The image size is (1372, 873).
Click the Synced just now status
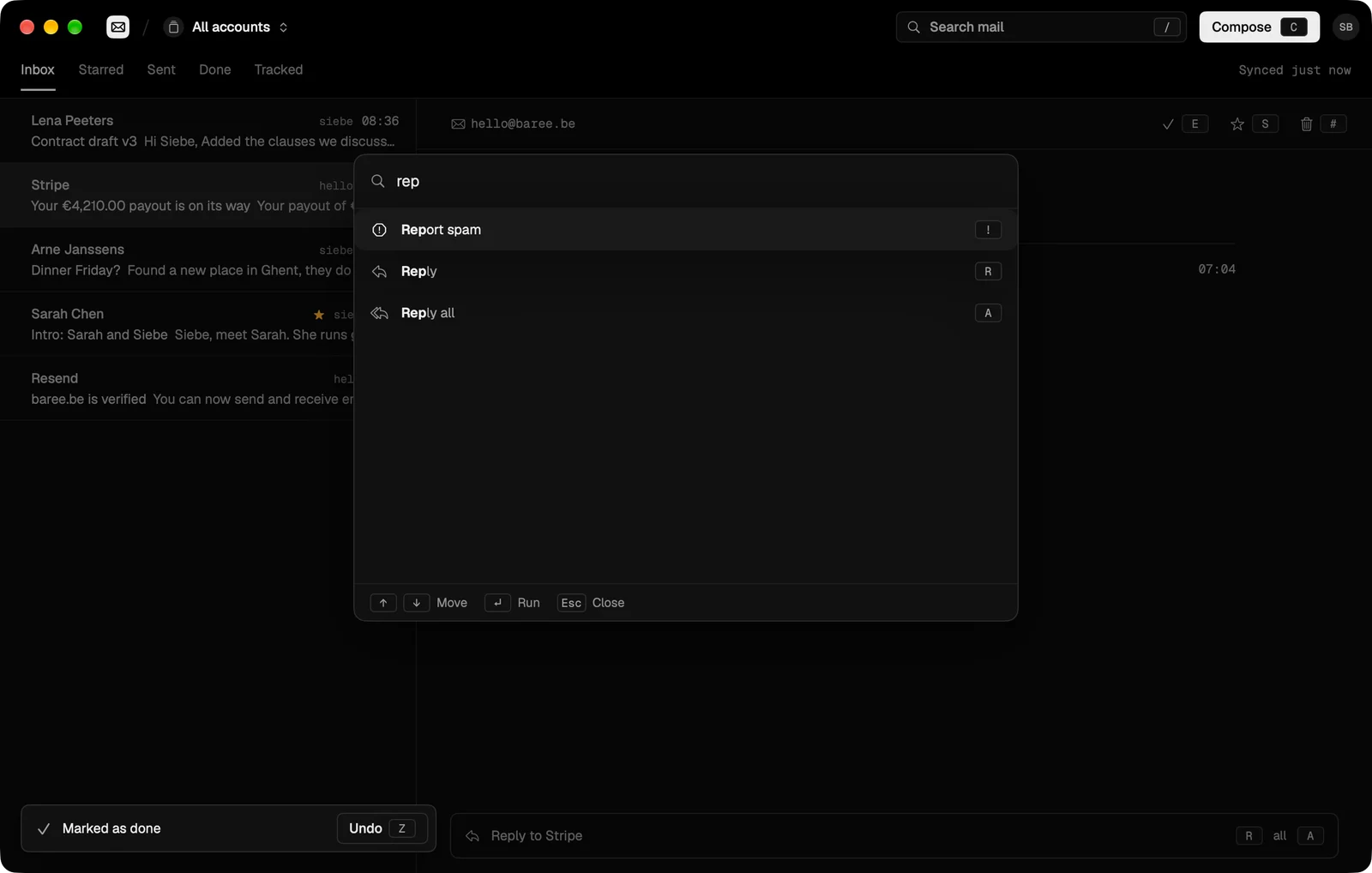pyautogui.click(x=1295, y=70)
